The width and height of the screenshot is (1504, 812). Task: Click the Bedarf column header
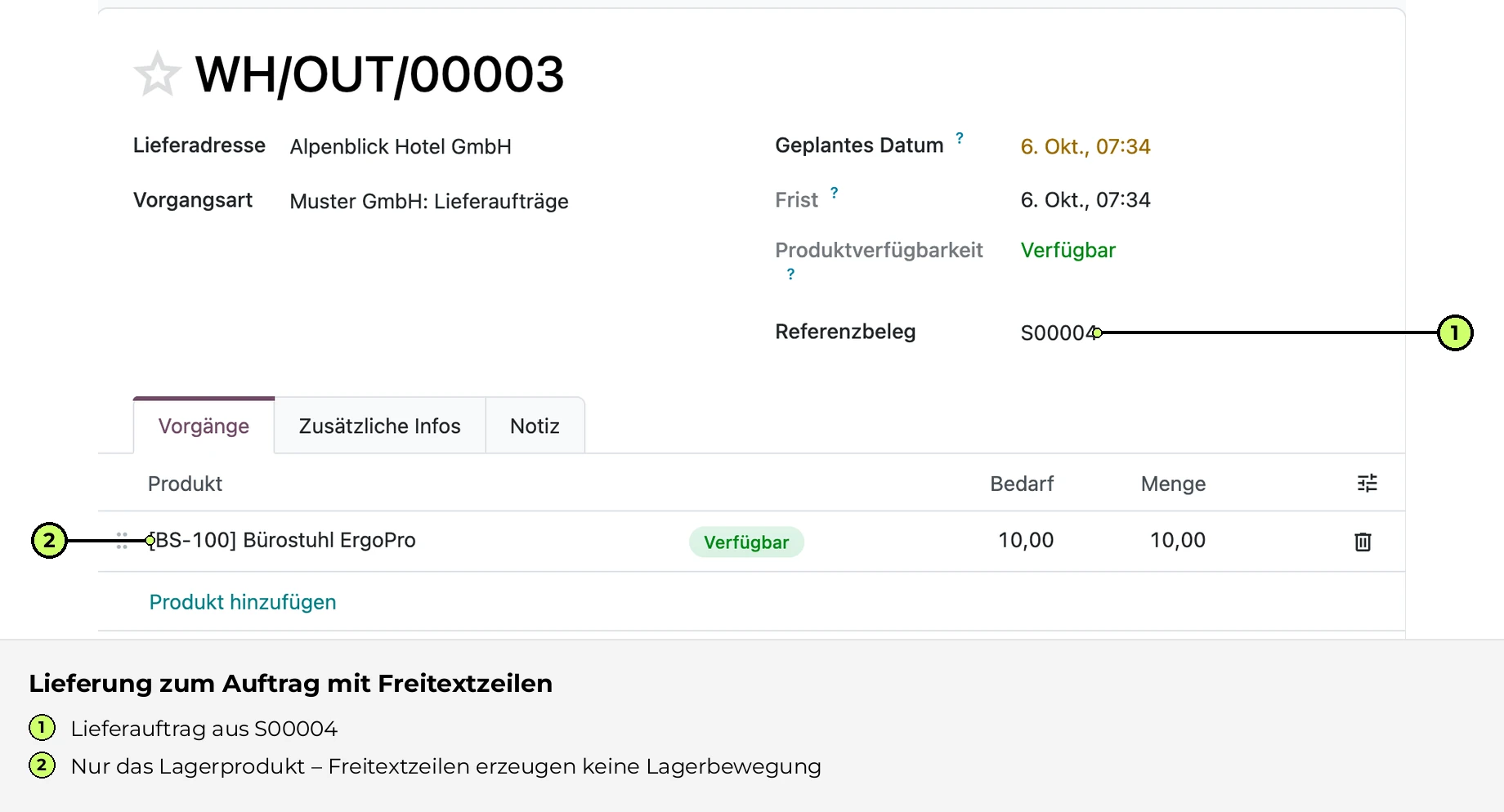(1022, 484)
